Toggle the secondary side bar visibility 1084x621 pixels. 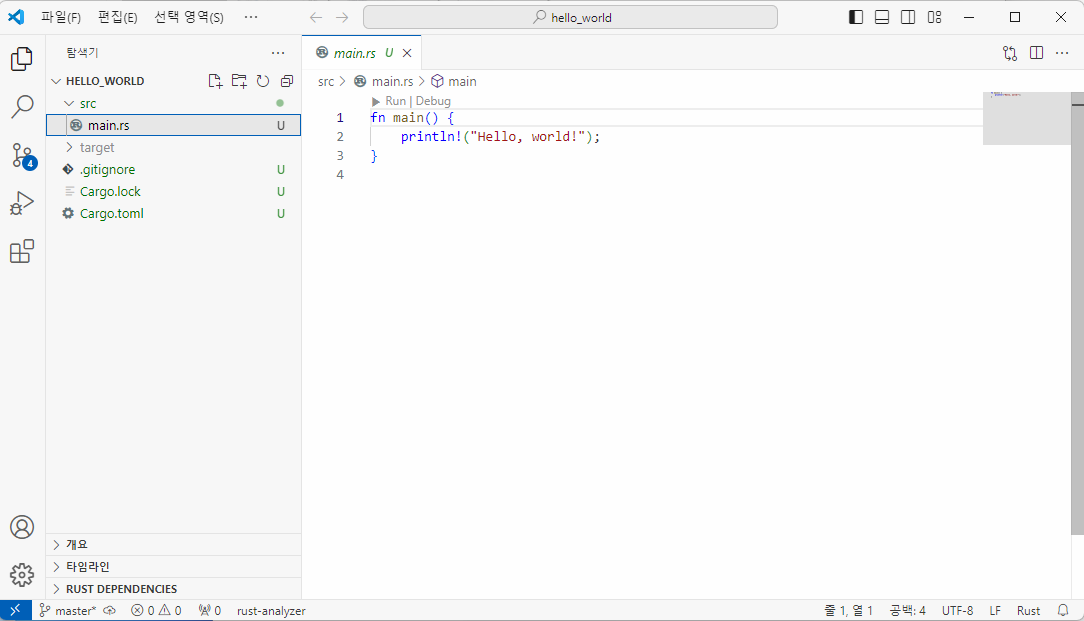point(908,17)
